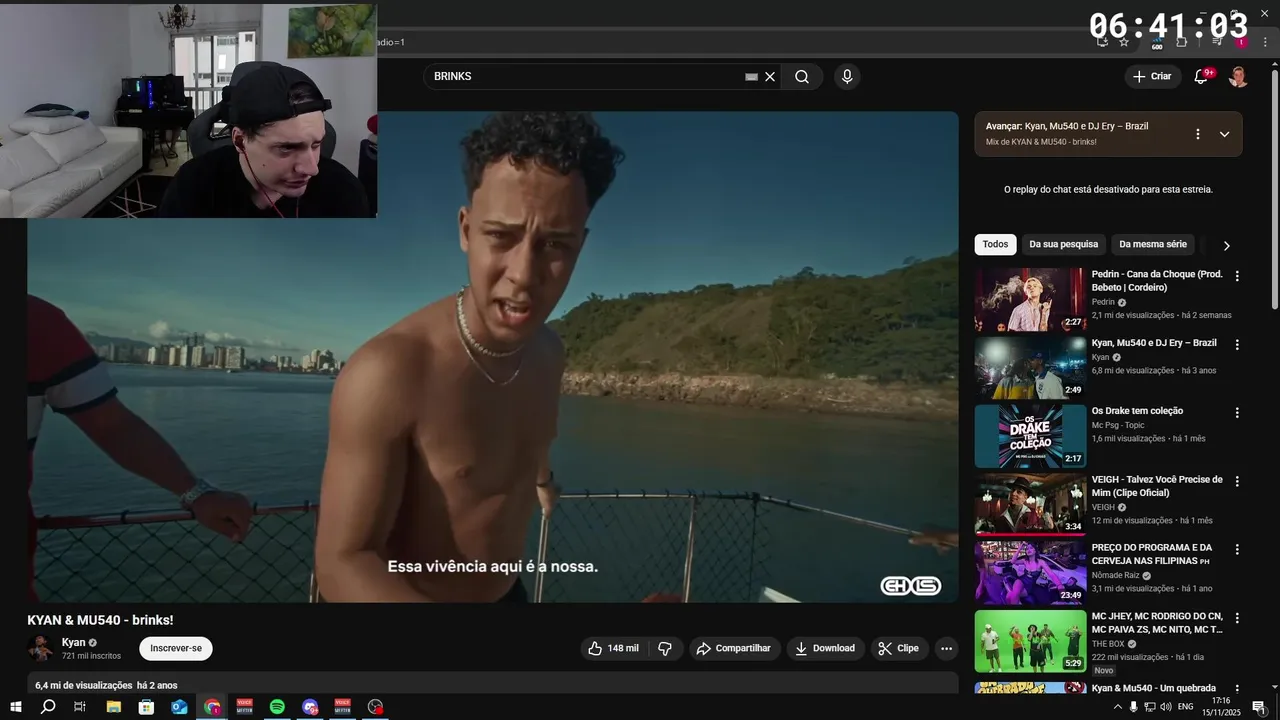This screenshot has height=720, width=1280.
Task: Download the video
Action: 825,648
